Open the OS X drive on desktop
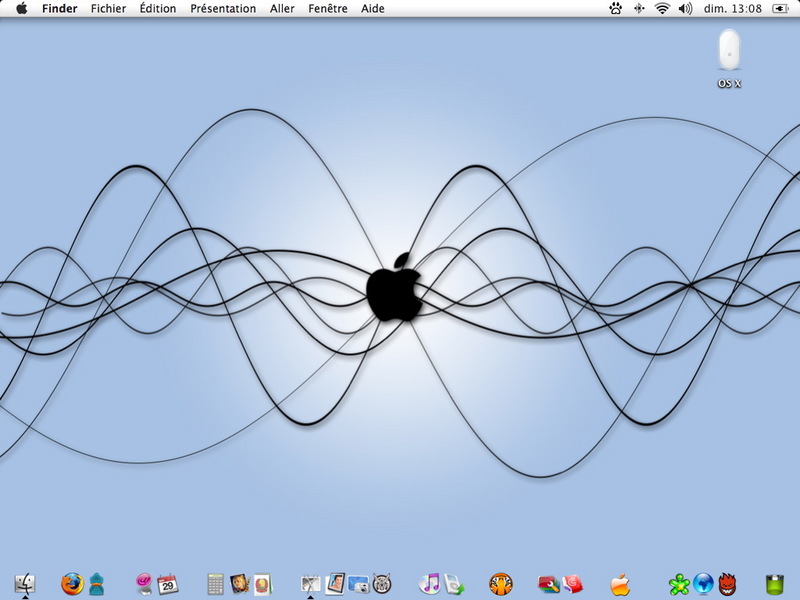Viewport: 800px width, 600px height. pyautogui.click(x=729, y=58)
